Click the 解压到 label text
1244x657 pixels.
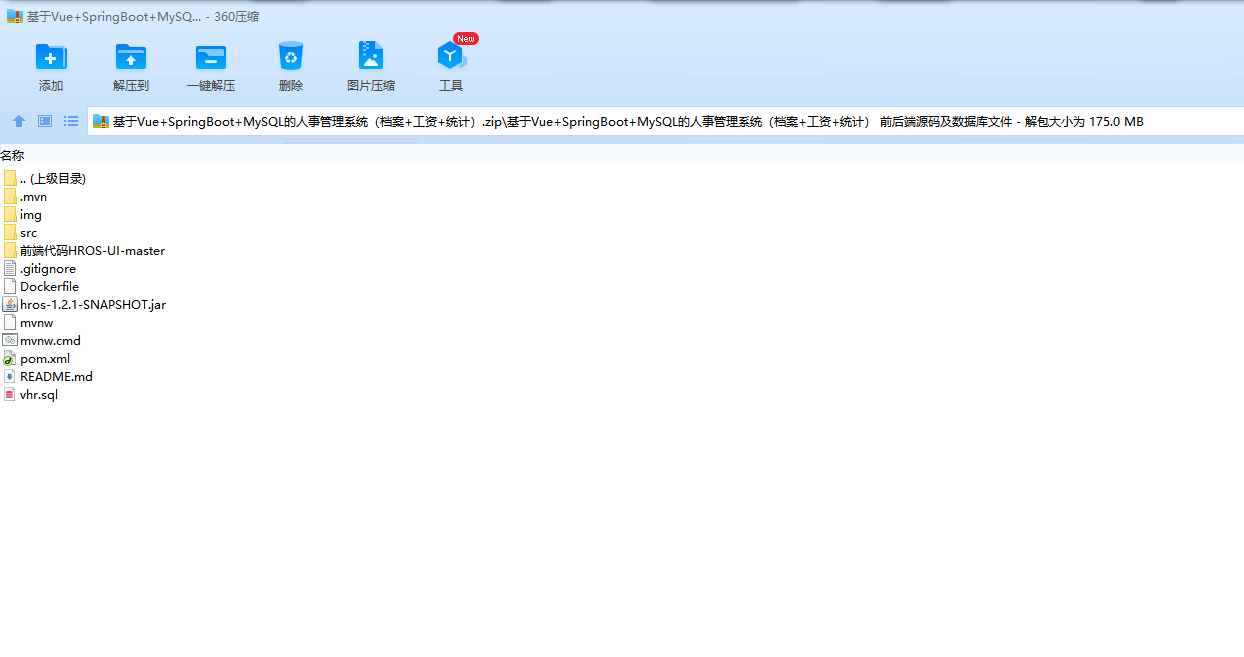pyautogui.click(x=131, y=86)
